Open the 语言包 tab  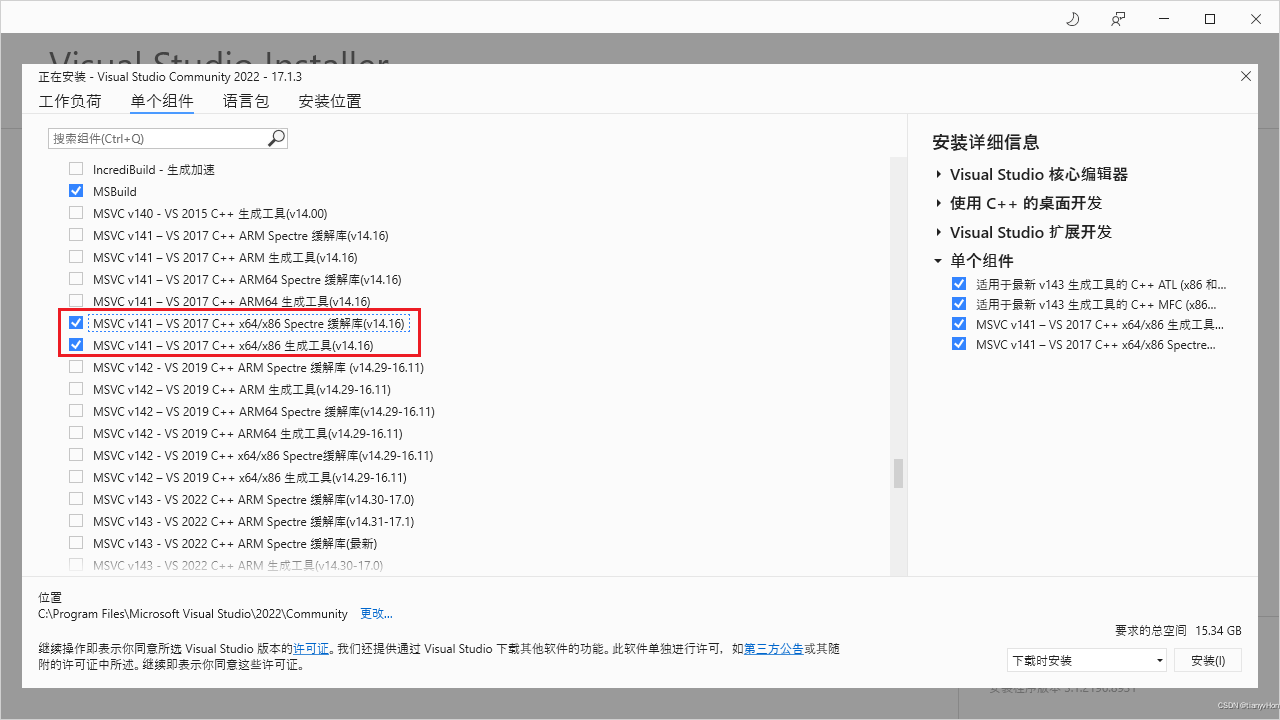pyautogui.click(x=246, y=101)
